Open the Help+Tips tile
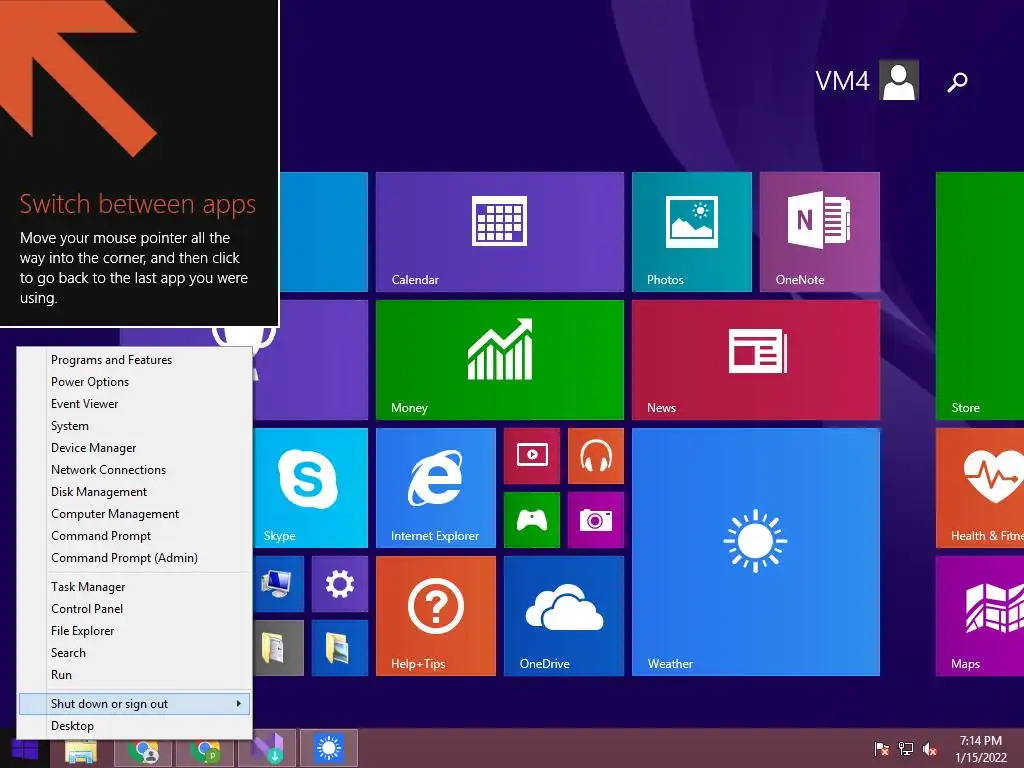This screenshot has height=768, width=1024. [x=436, y=616]
